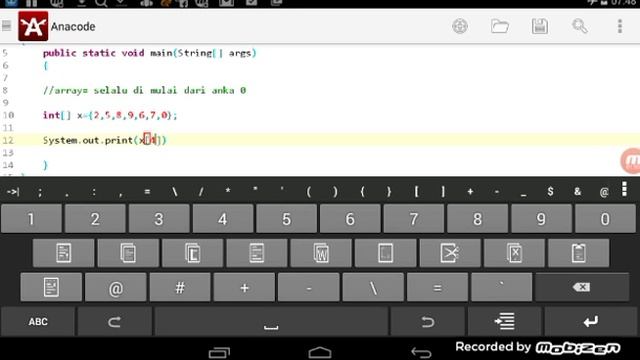640x360 pixels.
Task: Tap the page icon marked with an X
Action: [x=515, y=253]
